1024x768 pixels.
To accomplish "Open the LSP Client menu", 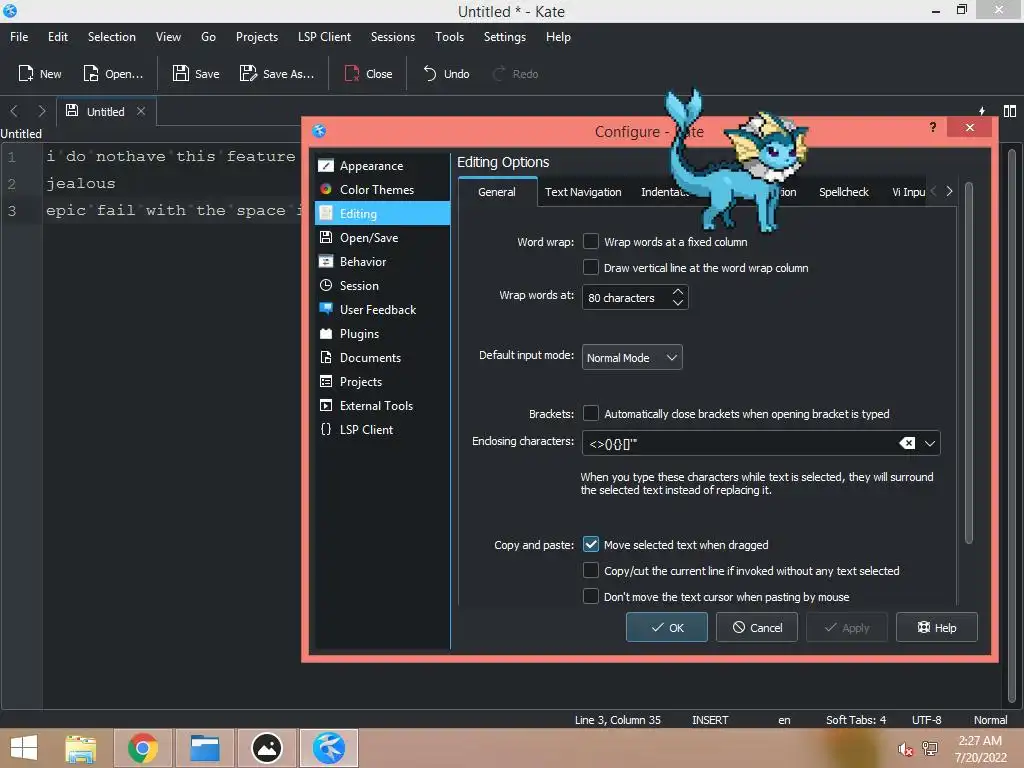I will point(324,37).
